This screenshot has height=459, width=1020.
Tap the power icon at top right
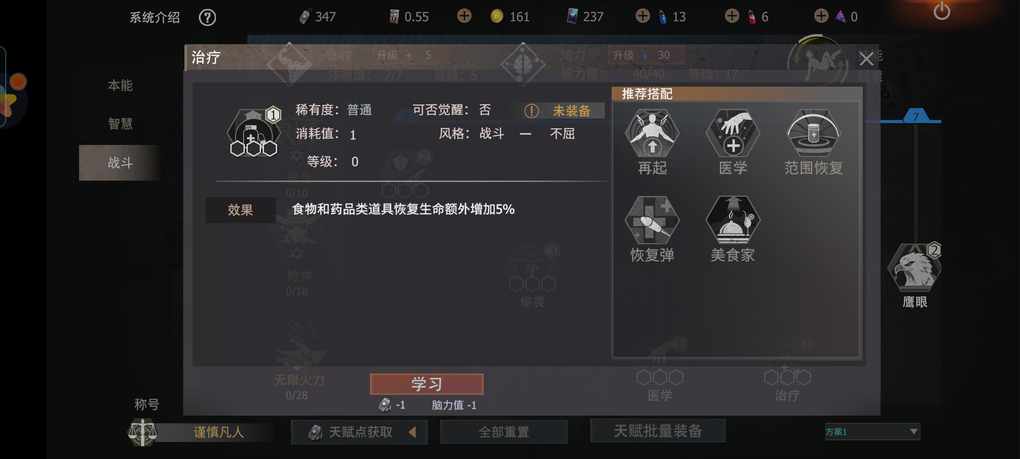pos(941,11)
